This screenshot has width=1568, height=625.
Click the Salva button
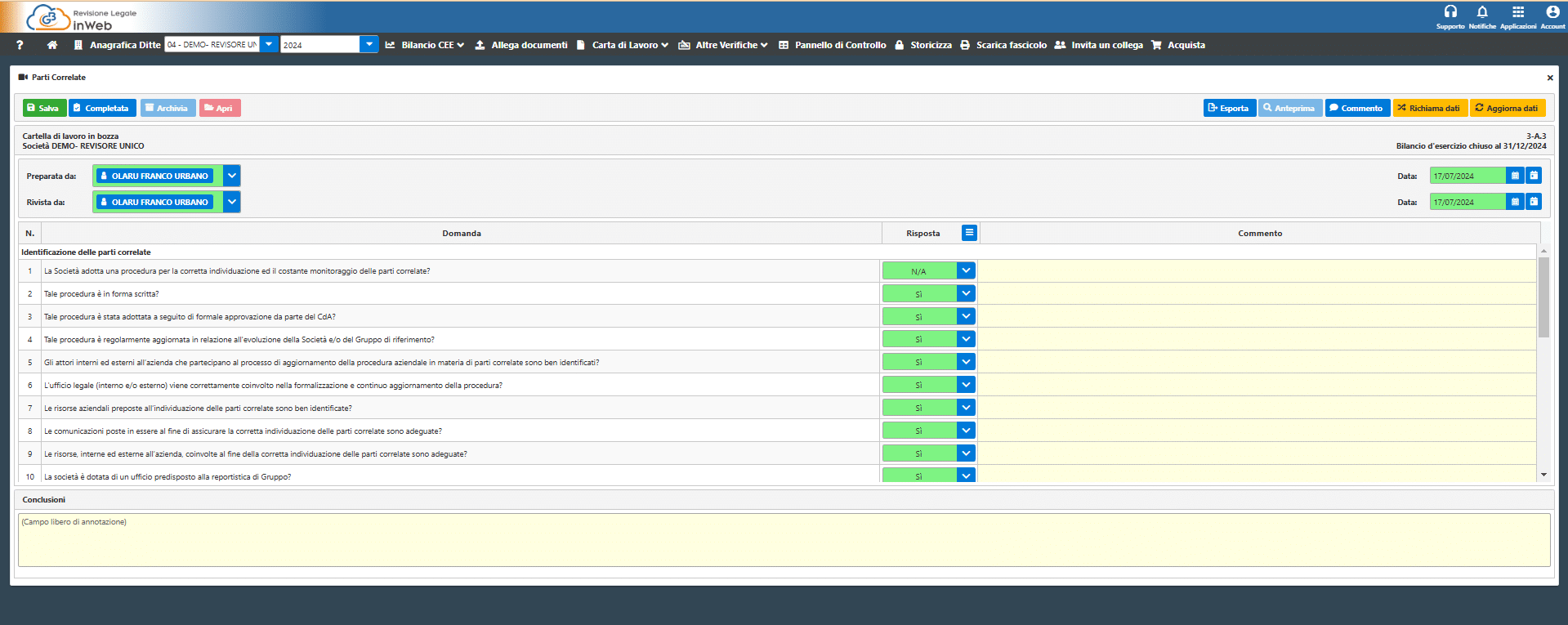(x=44, y=108)
